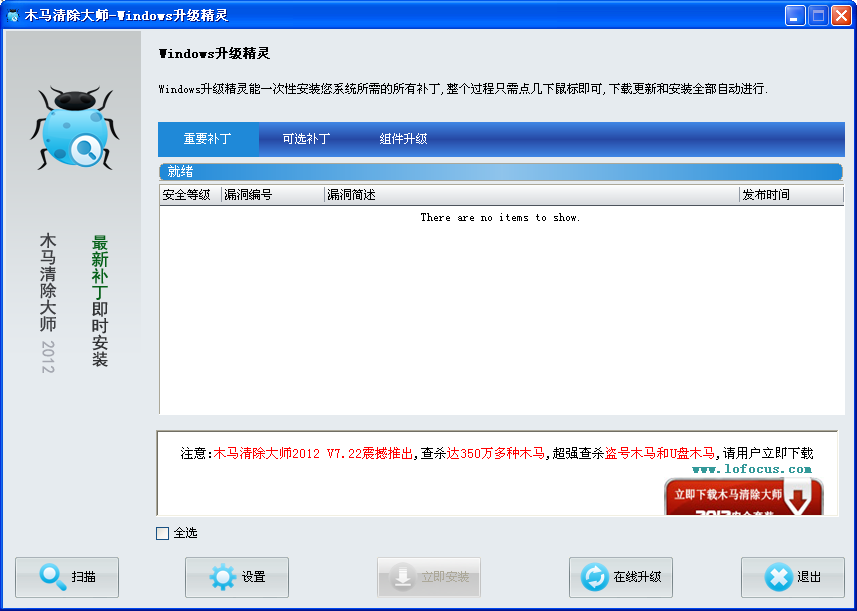The width and height of the screenshot is (857, 611).
Task: Sort by 漏洞简述 column header
Action: coord(532,195)
